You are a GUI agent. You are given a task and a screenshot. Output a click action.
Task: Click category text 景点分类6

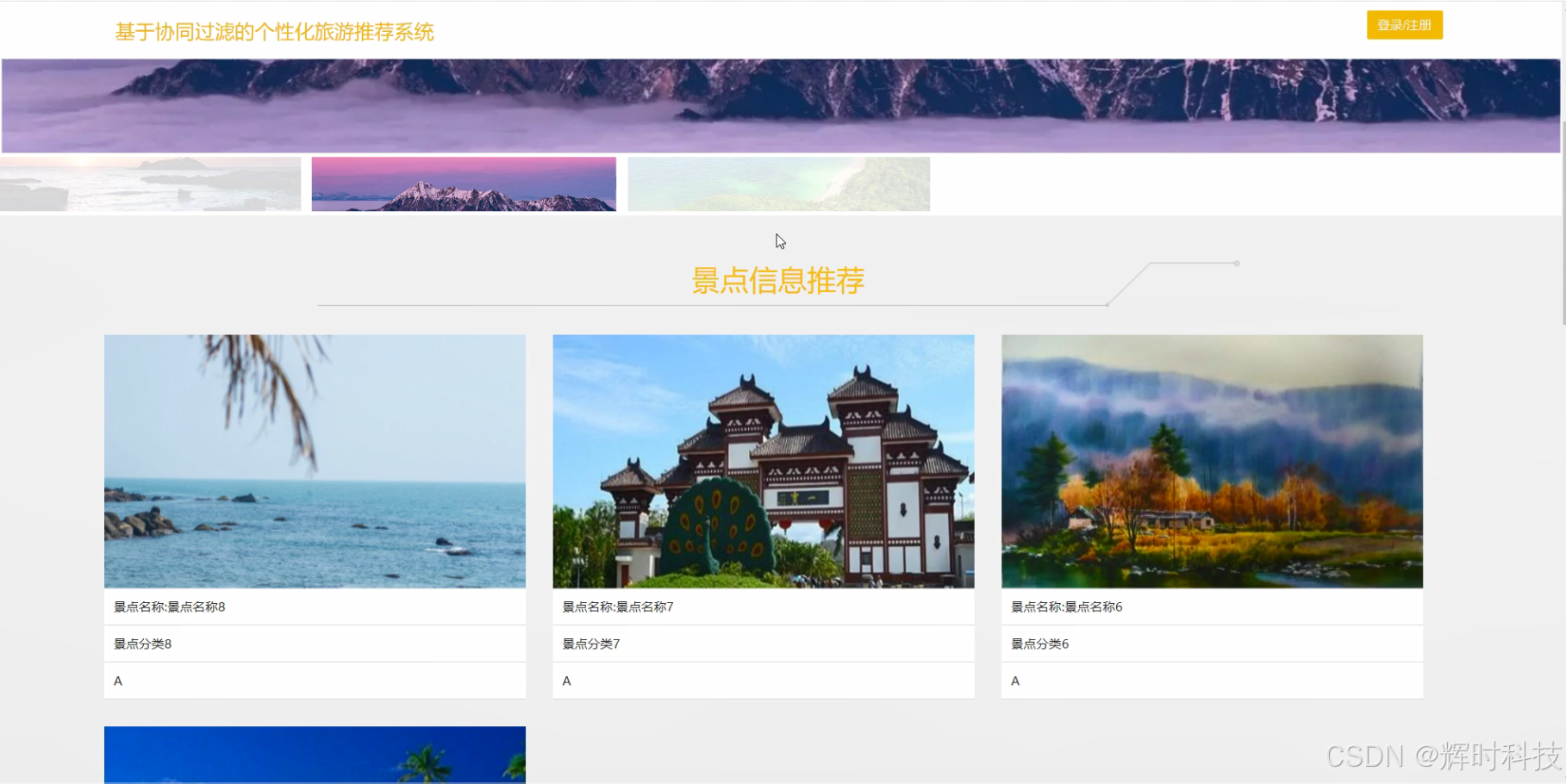tap(1040, 644)
